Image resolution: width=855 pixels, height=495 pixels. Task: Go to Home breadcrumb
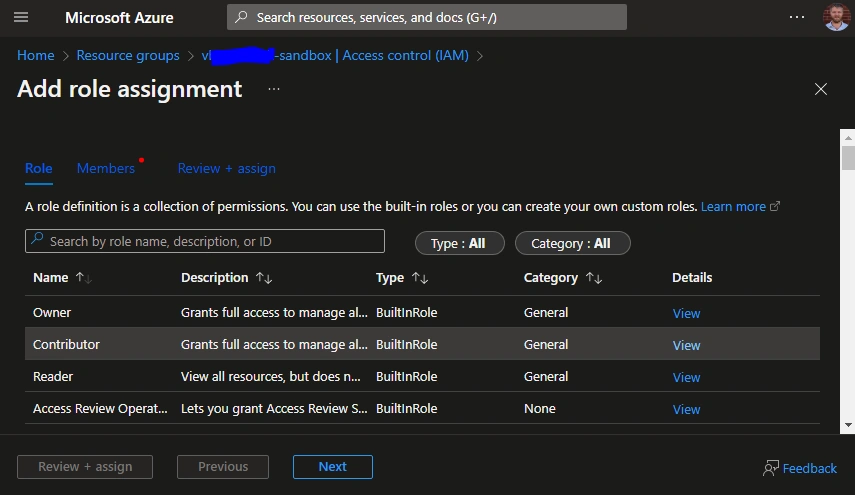click(35, 55)
